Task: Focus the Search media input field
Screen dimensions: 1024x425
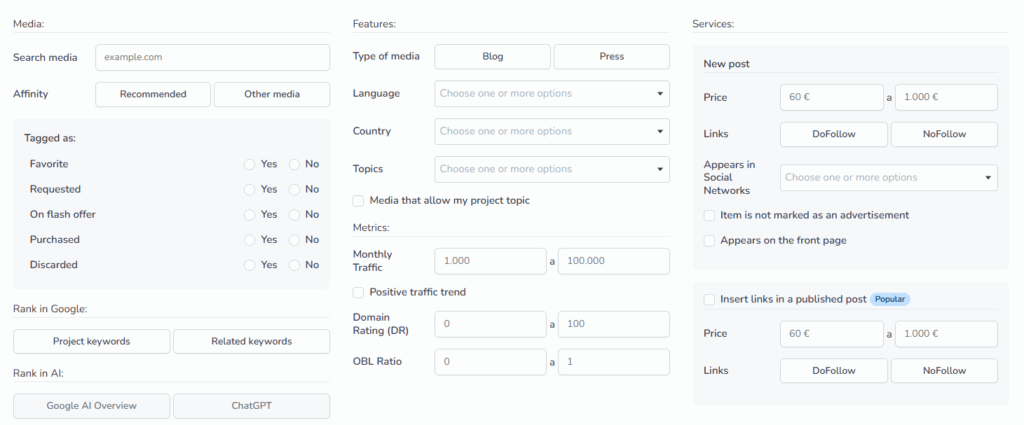Action: coord(213,57)
